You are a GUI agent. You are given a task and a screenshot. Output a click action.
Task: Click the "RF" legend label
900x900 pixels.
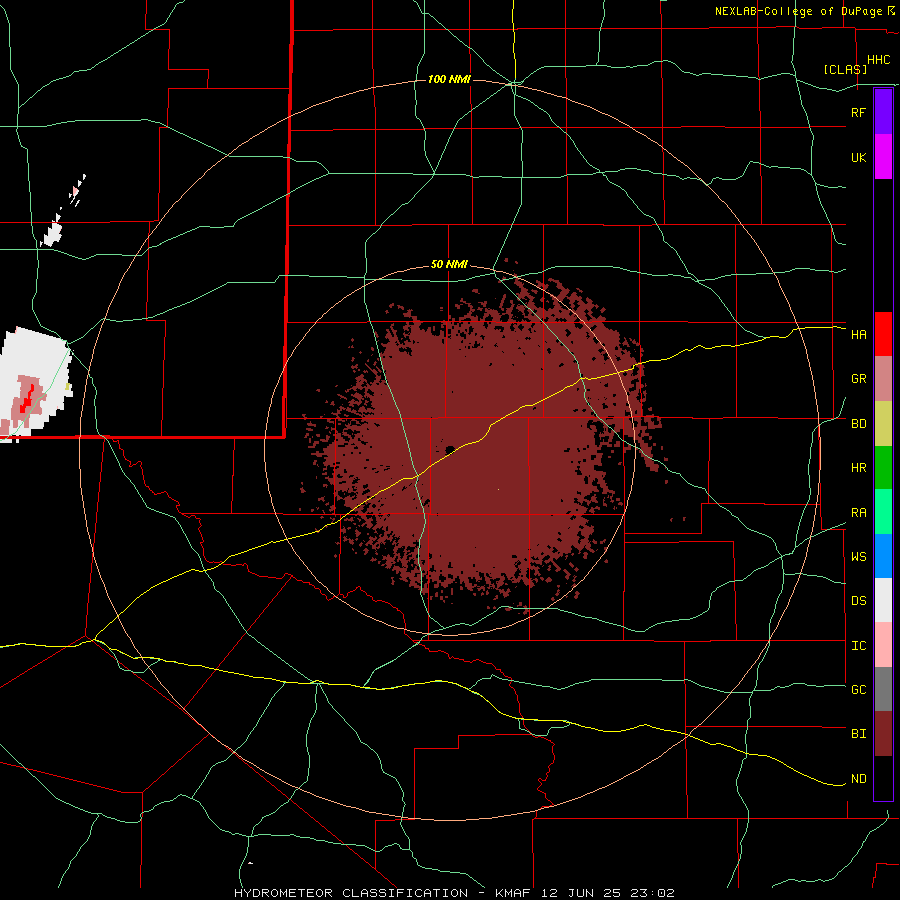pyautogui.click(x=858, y=112)
